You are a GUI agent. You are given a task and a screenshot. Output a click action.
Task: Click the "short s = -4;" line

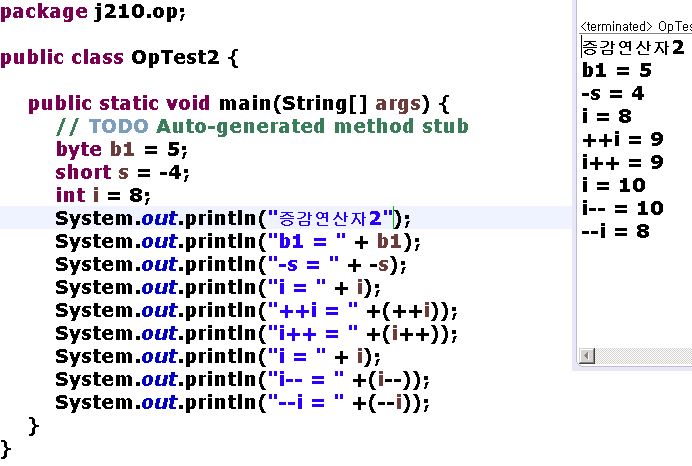tap(123, 173)
